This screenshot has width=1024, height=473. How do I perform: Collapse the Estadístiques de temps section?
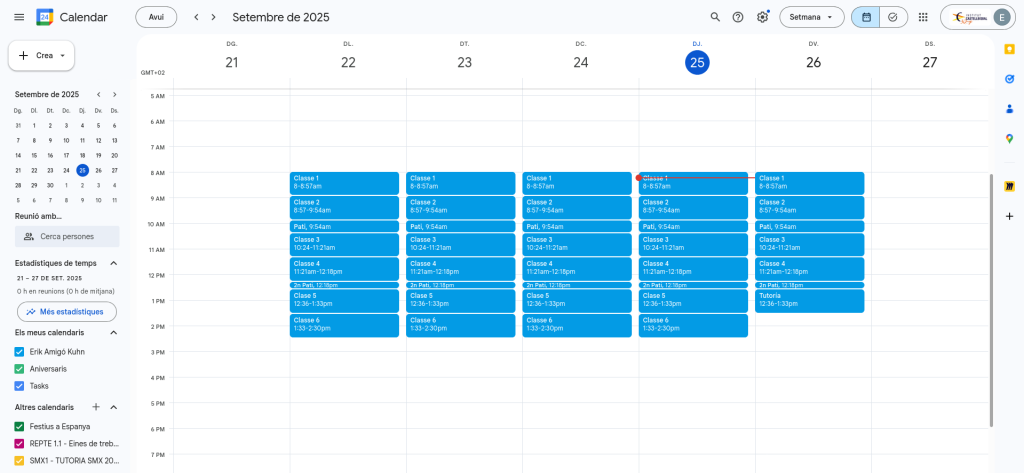pyautogui.click(x=113, y=263)
